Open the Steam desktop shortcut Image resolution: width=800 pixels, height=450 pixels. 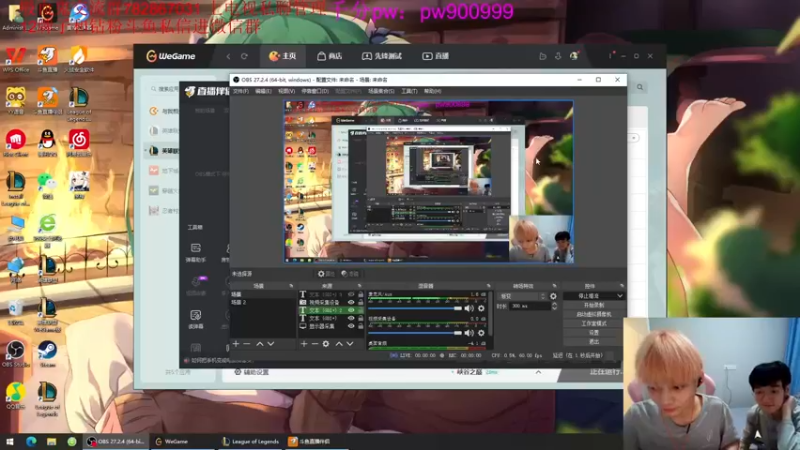(47, 354)
